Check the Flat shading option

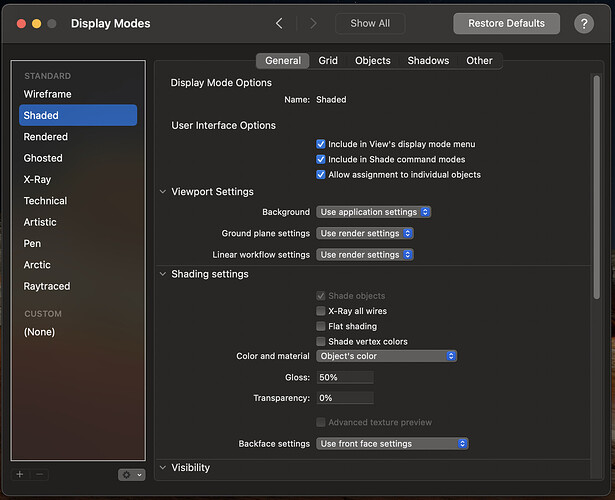[321, 326]
